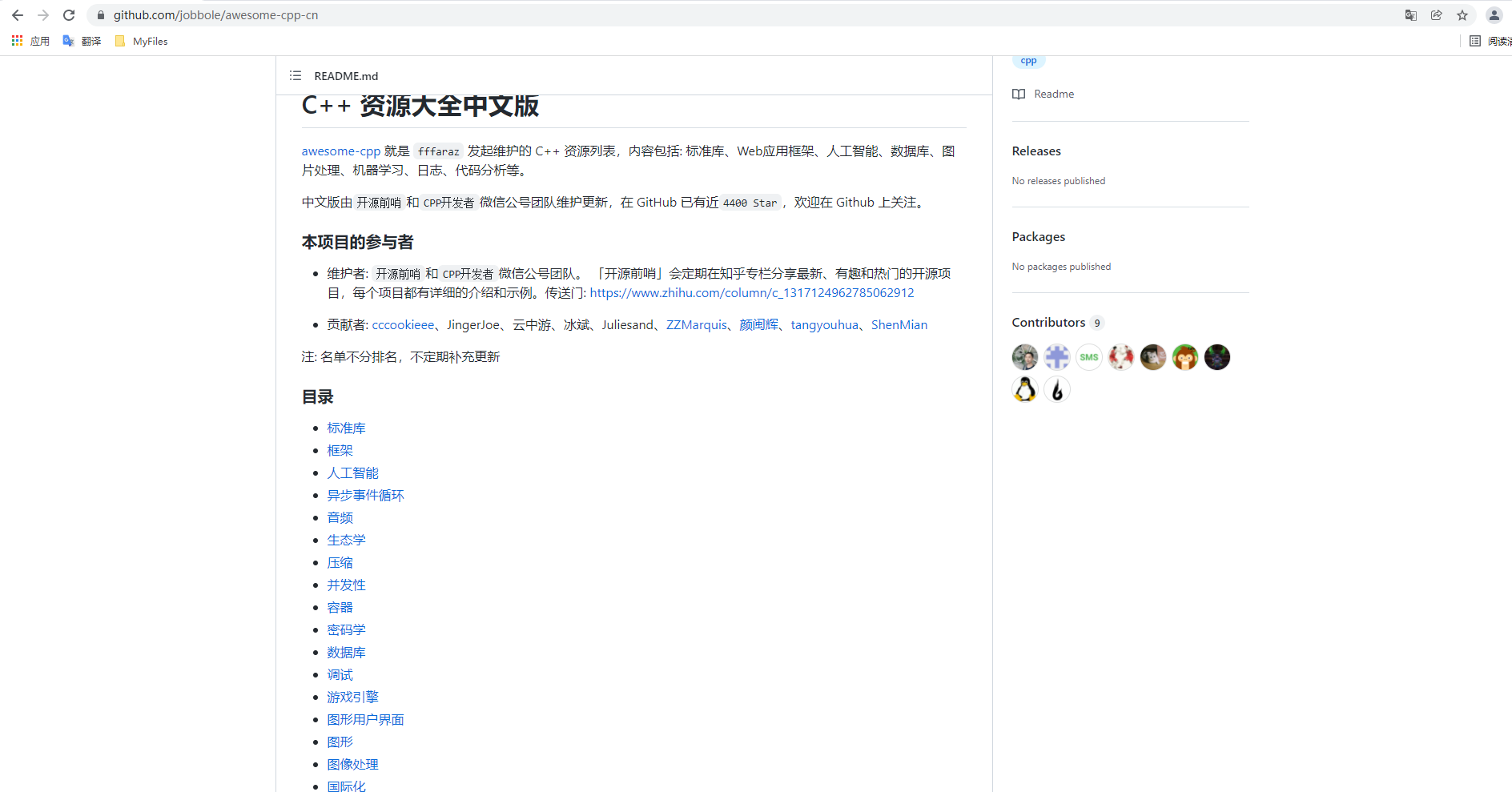
Task: Go forward to the next page
Action: [43, 15]
